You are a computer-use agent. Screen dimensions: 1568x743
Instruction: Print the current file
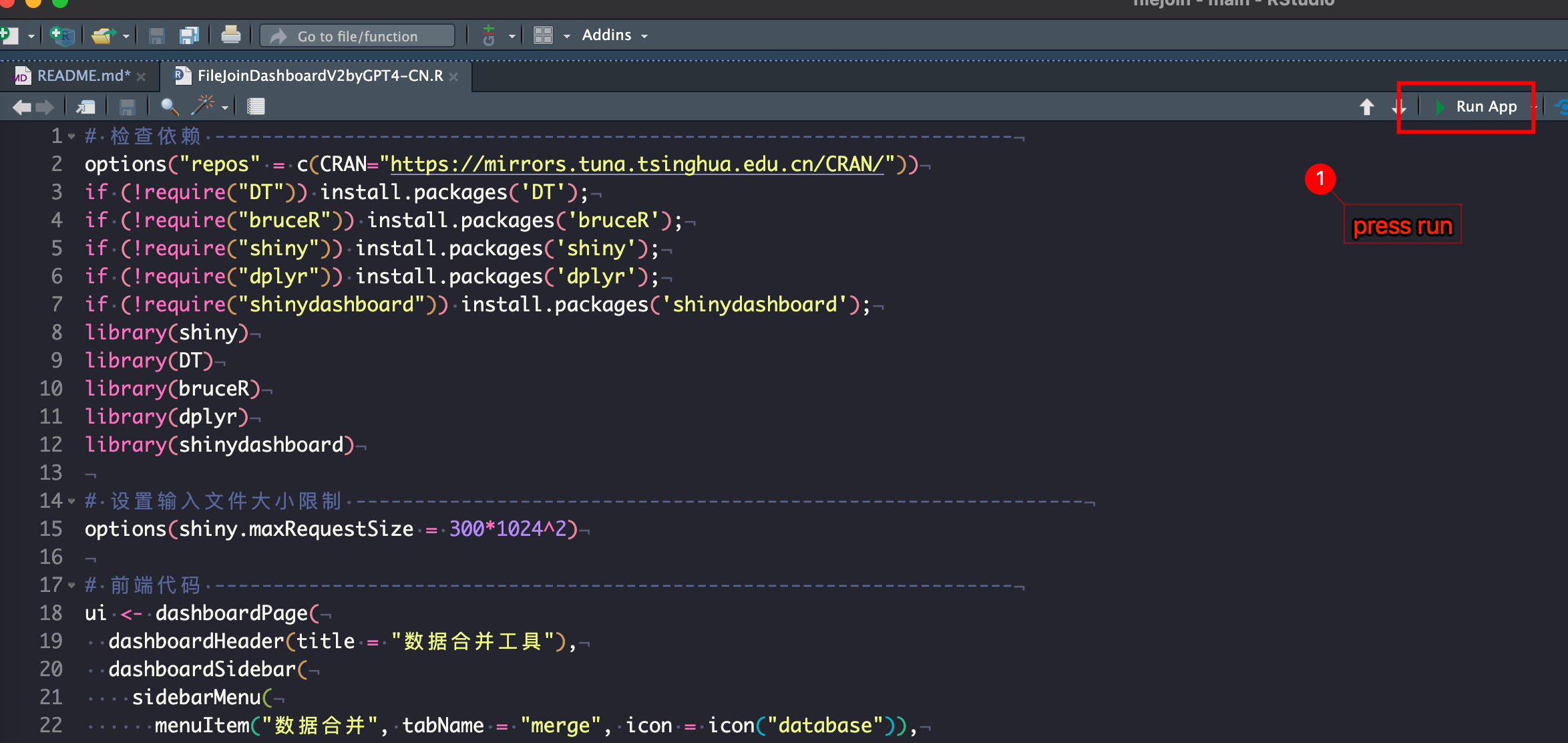[x=230, y=35]
